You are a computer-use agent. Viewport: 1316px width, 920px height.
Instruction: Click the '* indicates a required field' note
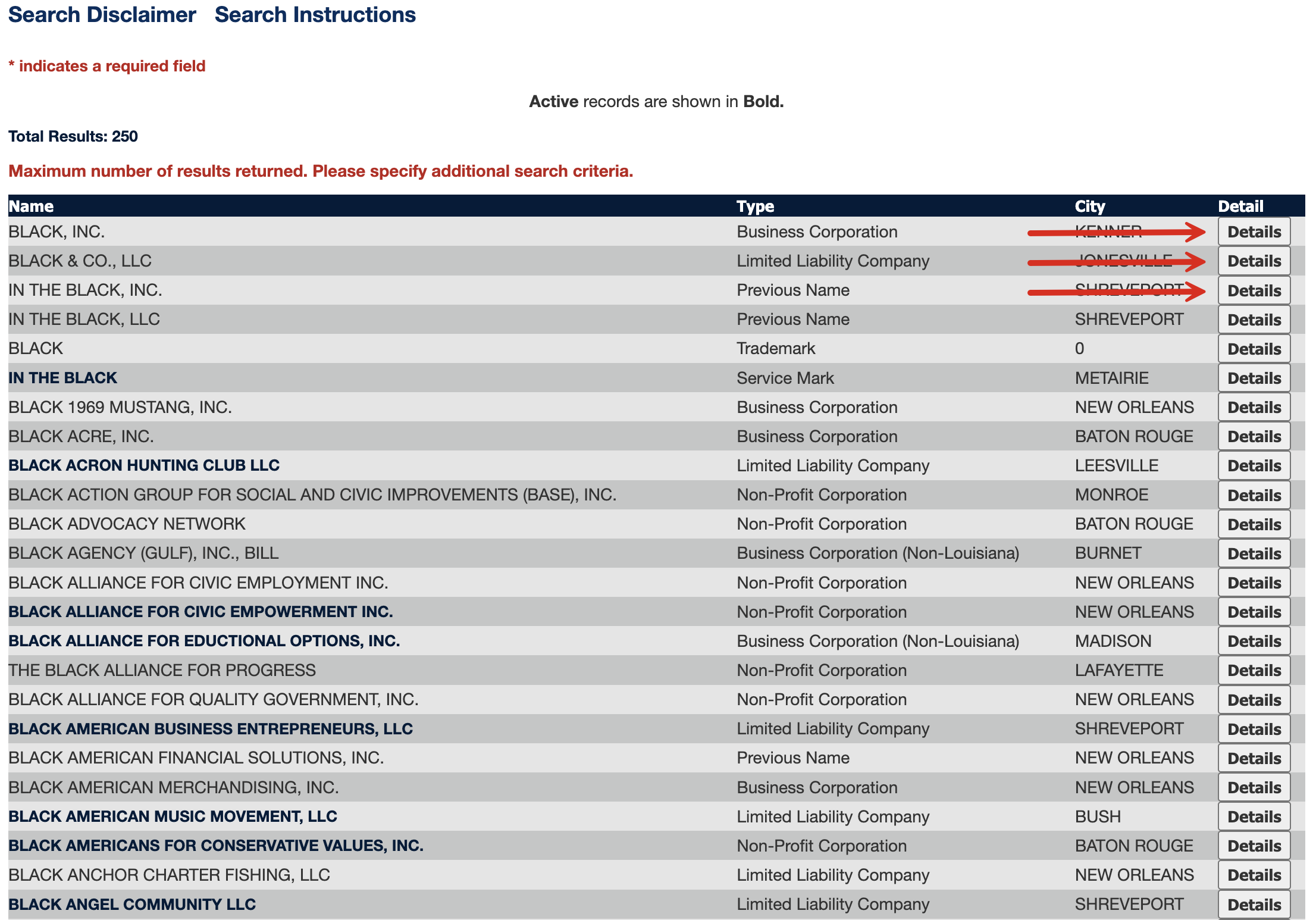click(107, 66)
